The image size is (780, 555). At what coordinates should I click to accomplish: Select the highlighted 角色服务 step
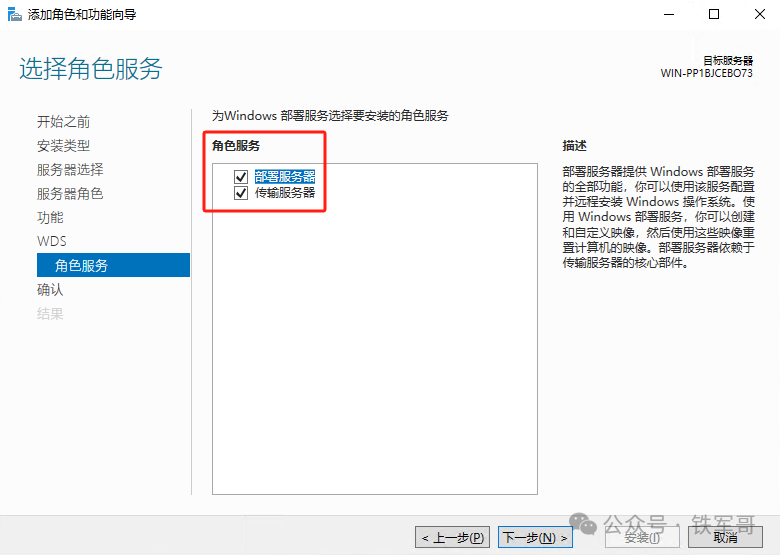(113, 265)
